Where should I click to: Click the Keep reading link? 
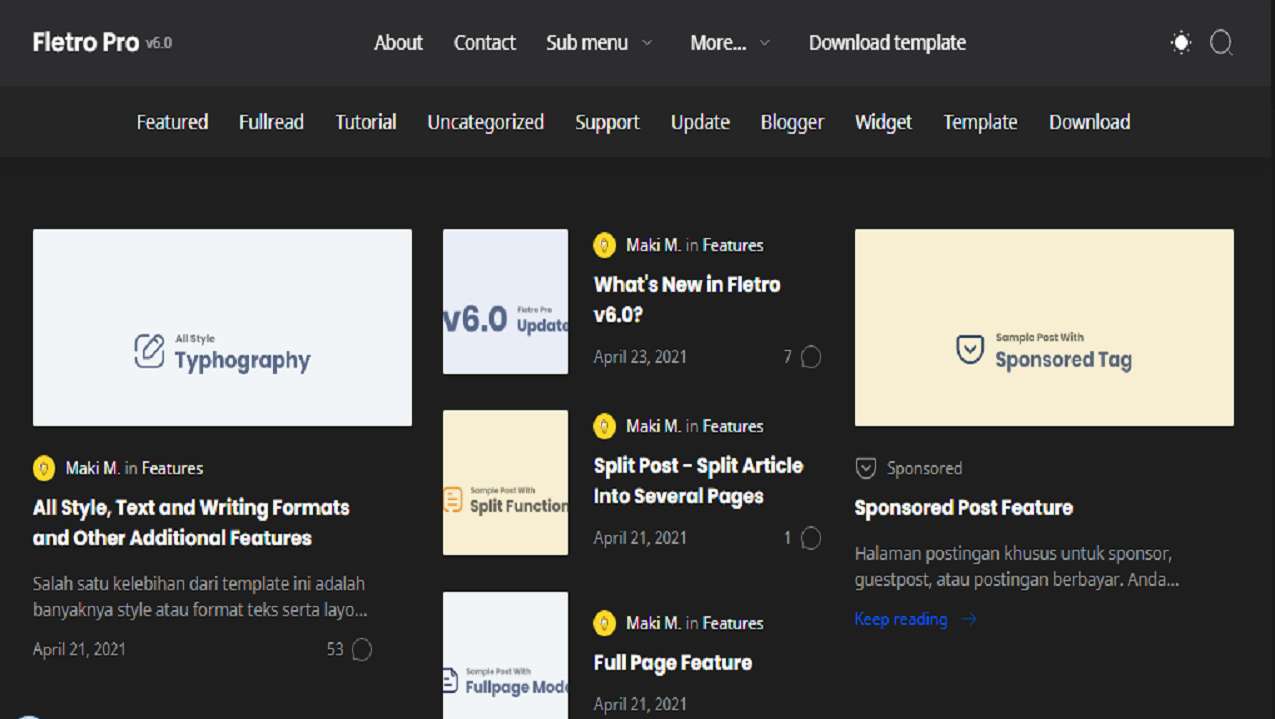[899, 619]
